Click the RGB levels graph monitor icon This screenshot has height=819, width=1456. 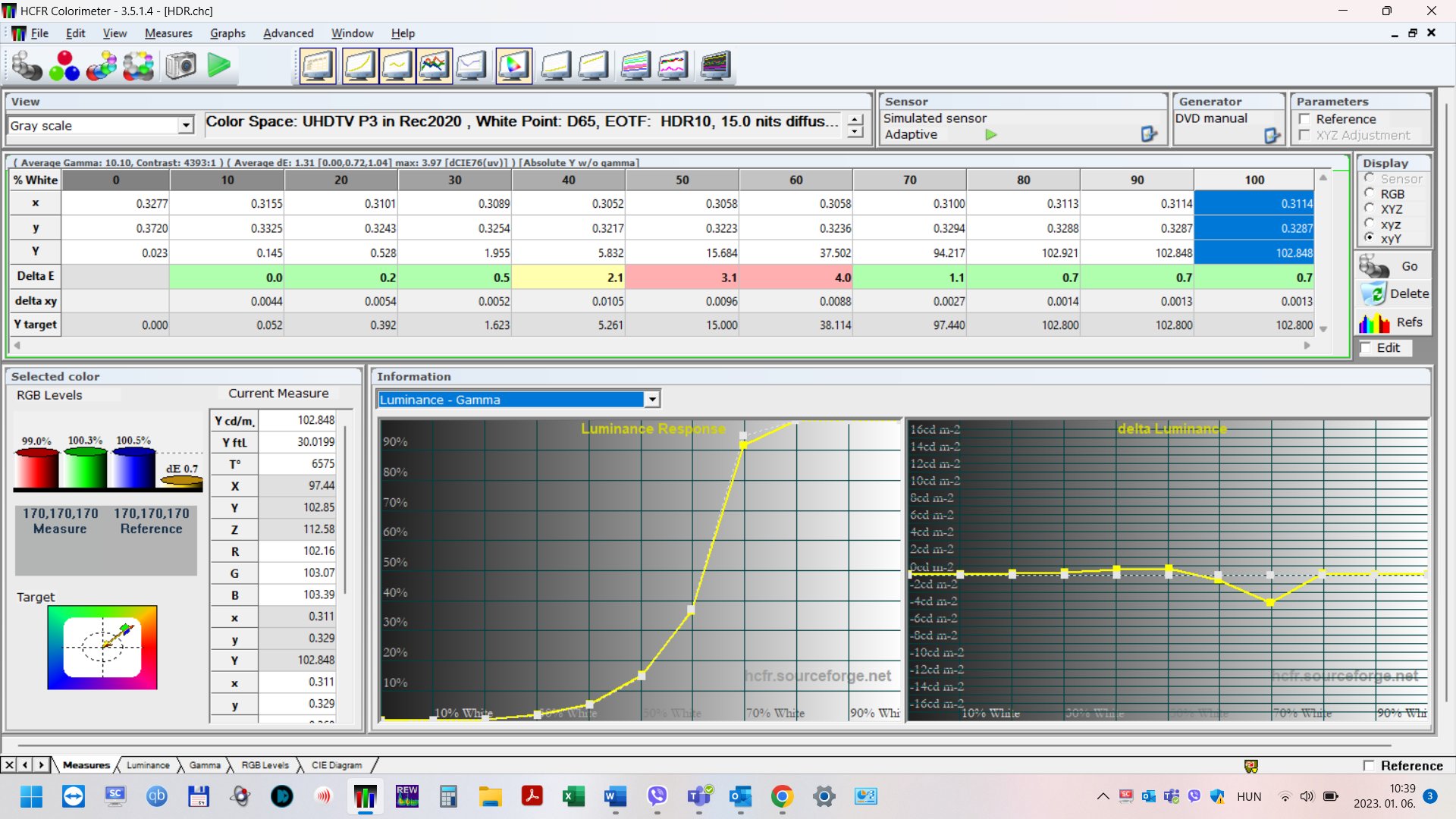coord(434,66)
